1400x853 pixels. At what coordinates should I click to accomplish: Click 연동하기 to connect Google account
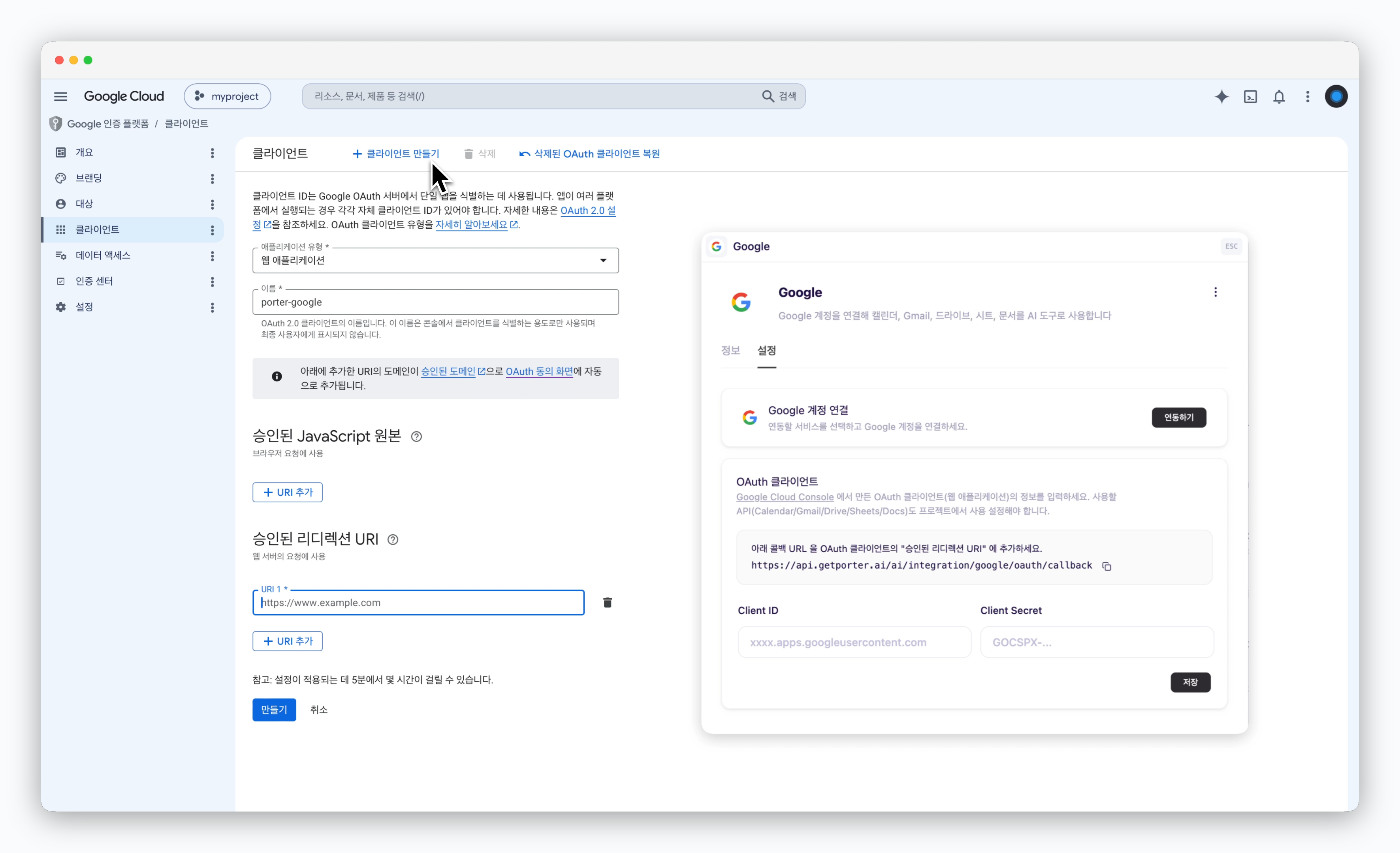click(1178, 417)
